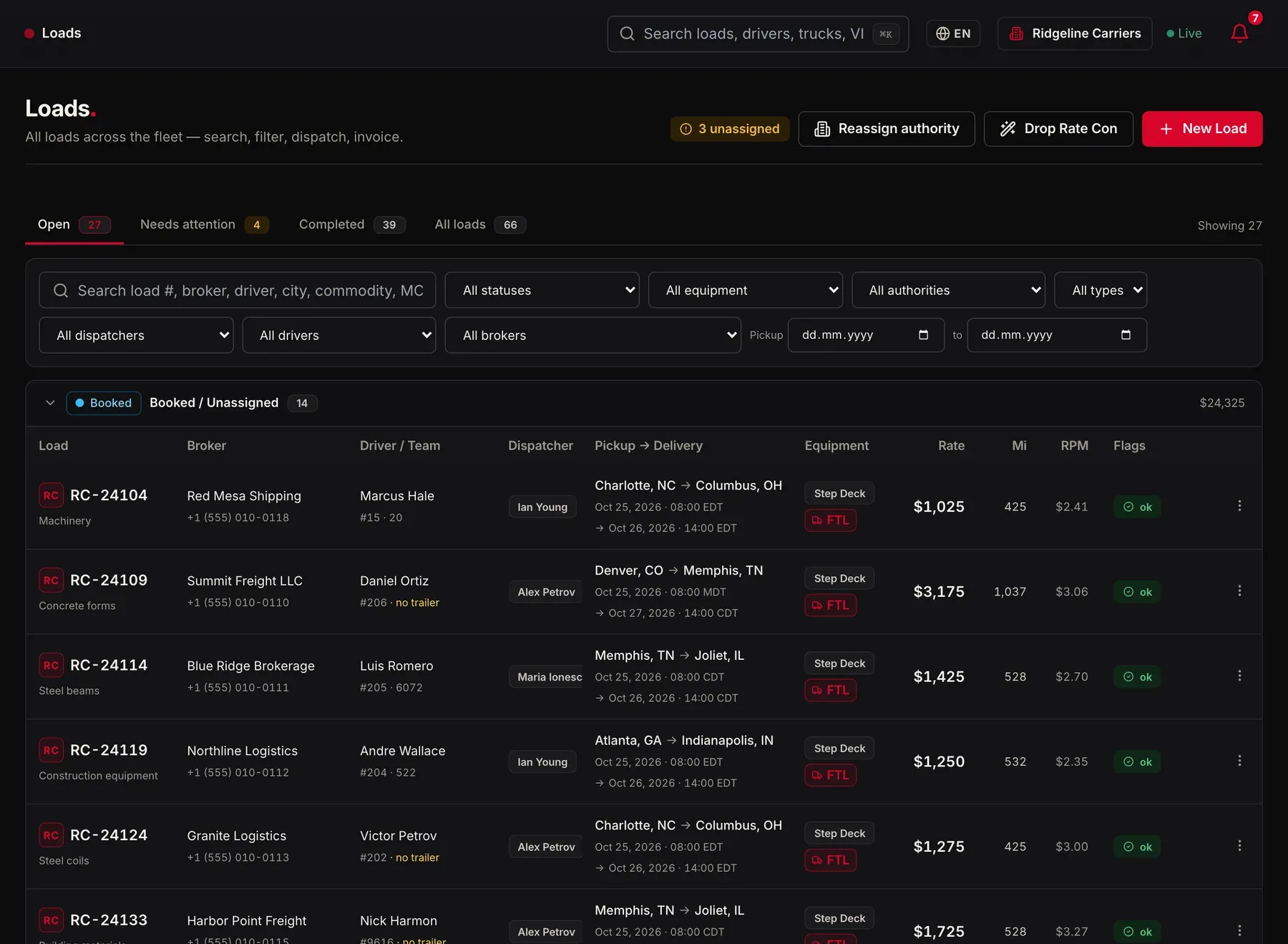Open the notifications bell
1288x944 pixels.
(x=1239, y=34)
